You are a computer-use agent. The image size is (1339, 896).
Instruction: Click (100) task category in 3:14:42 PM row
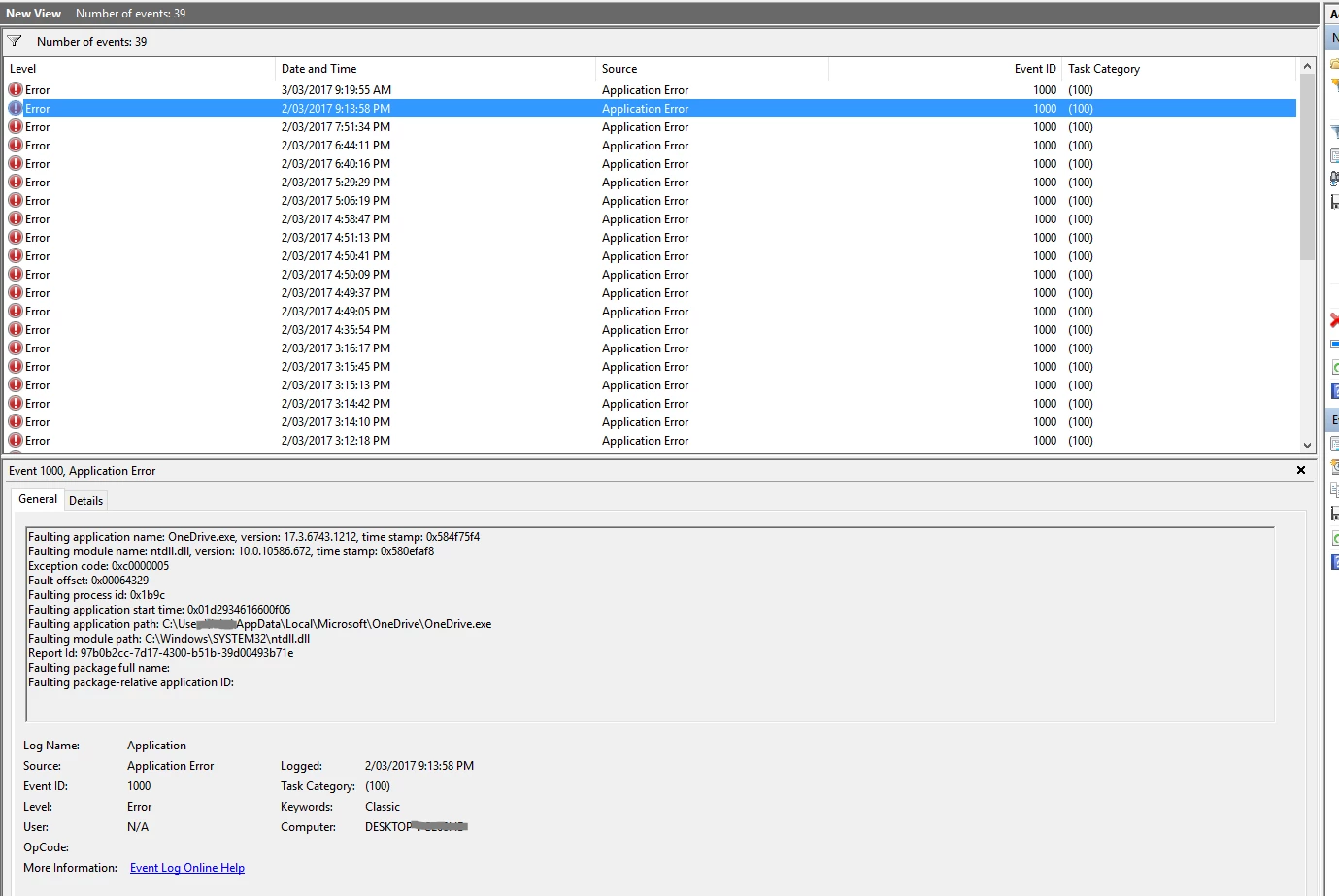tap(1081, 403)
